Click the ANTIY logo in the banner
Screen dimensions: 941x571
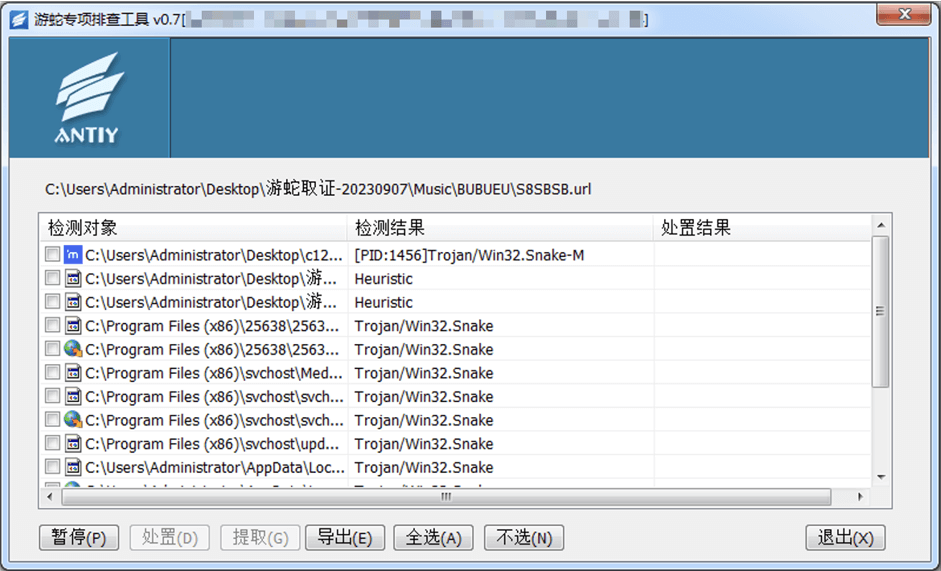(89, 98)
